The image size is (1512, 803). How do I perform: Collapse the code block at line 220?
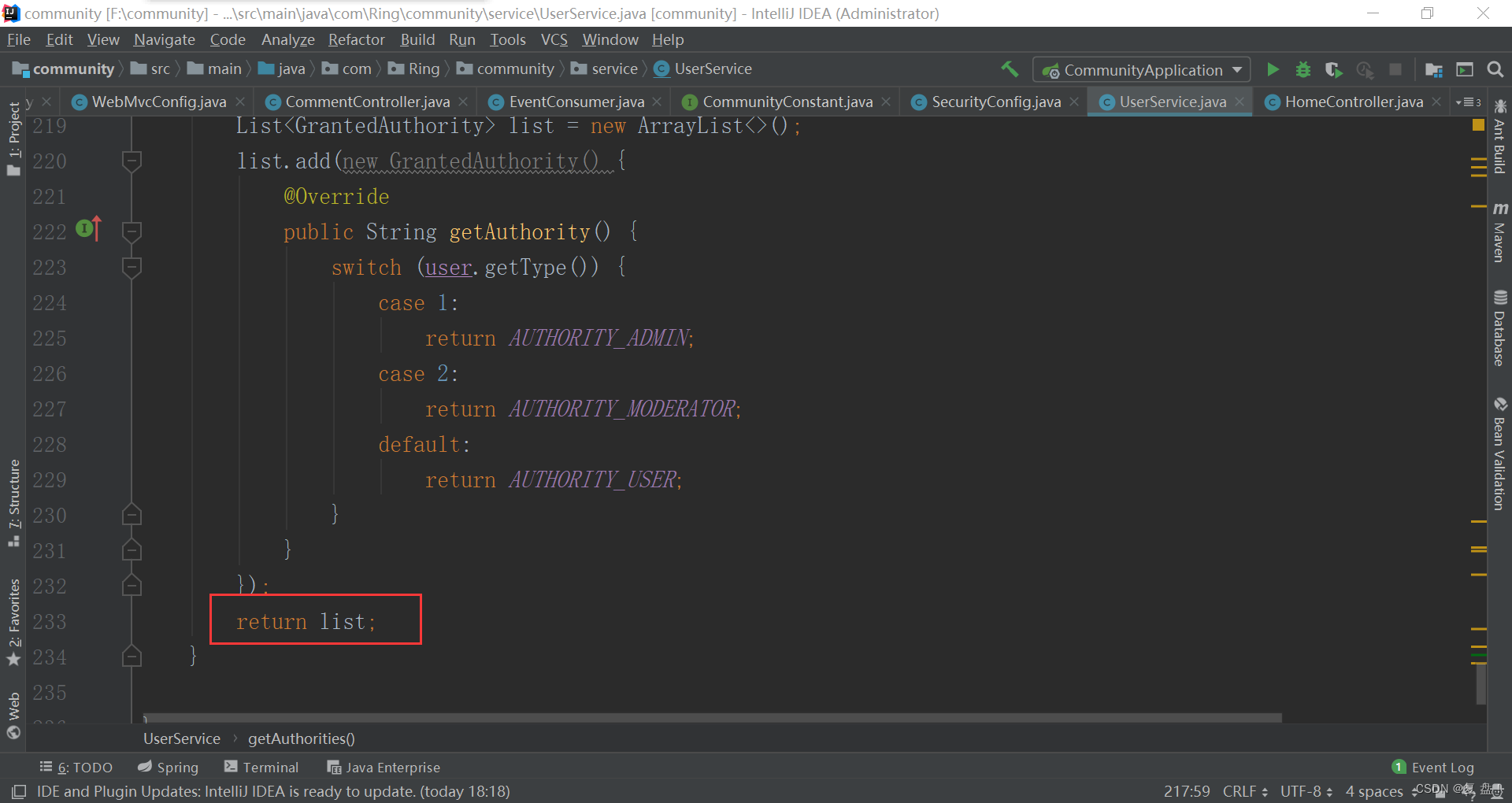[x=132, y=161]
